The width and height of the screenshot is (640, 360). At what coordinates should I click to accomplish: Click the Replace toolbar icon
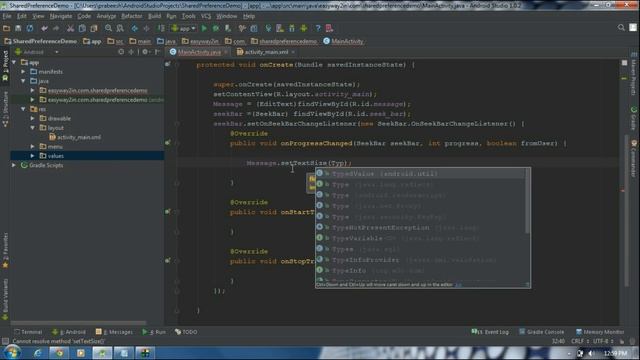[x=120, y=28]
